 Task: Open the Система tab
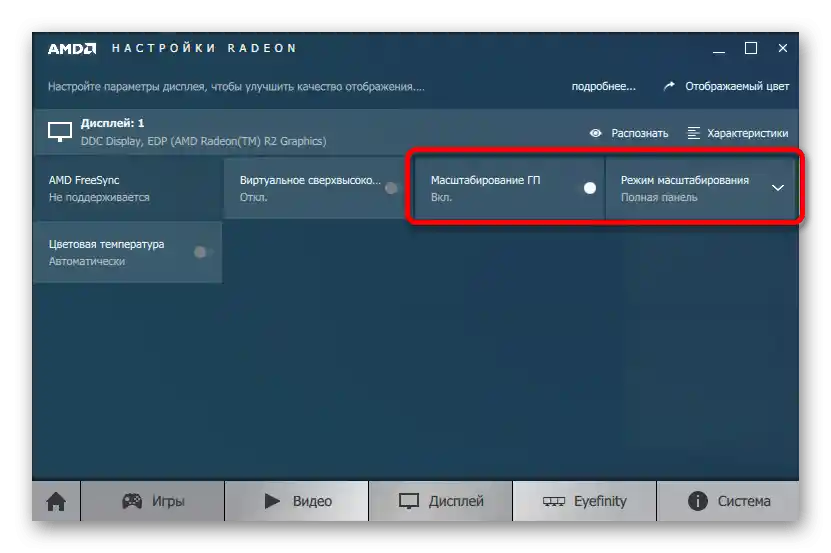728,501
